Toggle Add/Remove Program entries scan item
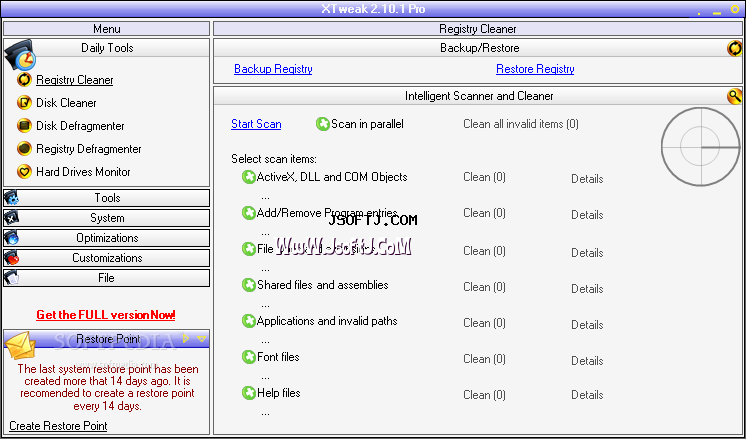This screenshot has height=439, width=746. [249, 213]
